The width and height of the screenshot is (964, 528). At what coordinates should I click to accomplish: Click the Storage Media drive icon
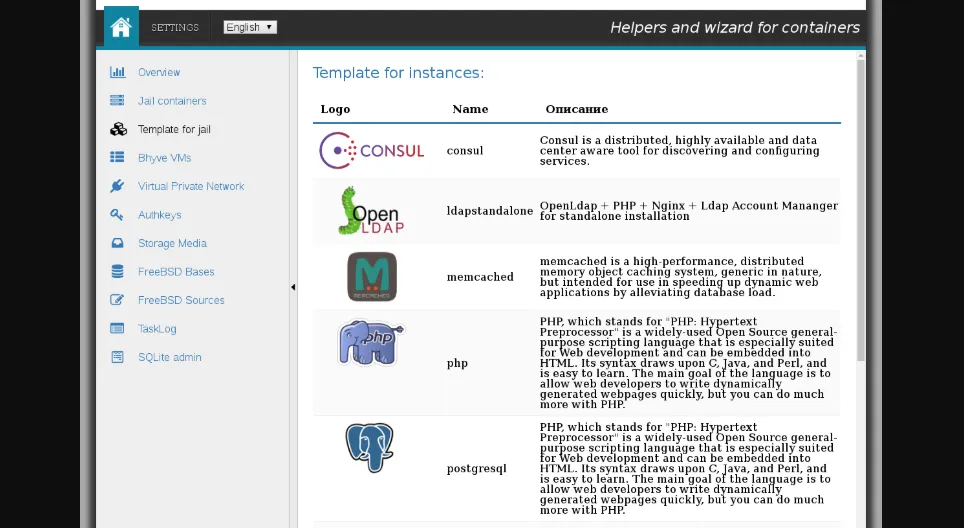coord(117,243)
